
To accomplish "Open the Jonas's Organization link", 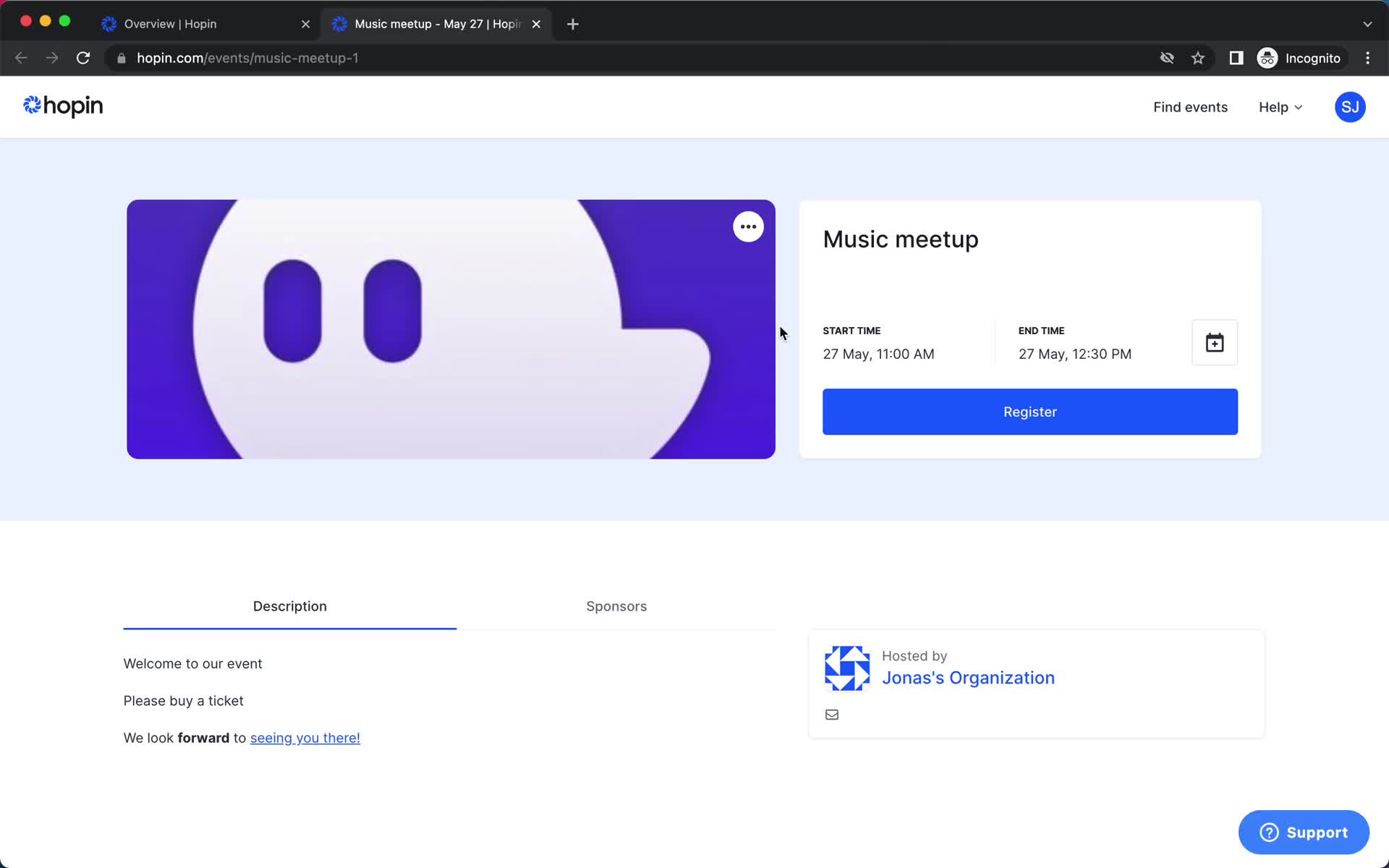I will [x=968, y=678].
